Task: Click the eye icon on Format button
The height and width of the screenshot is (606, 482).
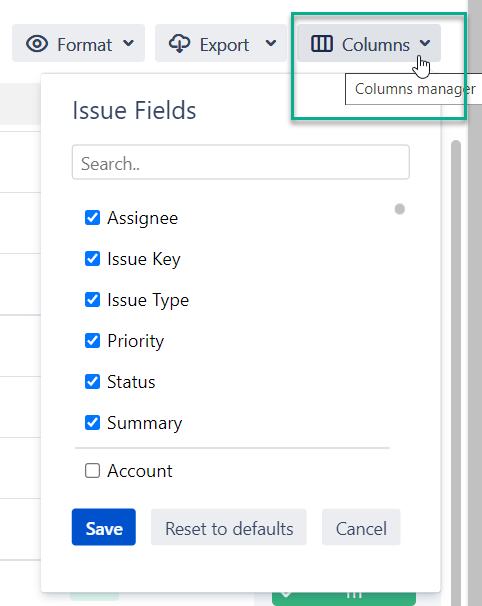Action: pyautogui.click(x=37, y=44)
